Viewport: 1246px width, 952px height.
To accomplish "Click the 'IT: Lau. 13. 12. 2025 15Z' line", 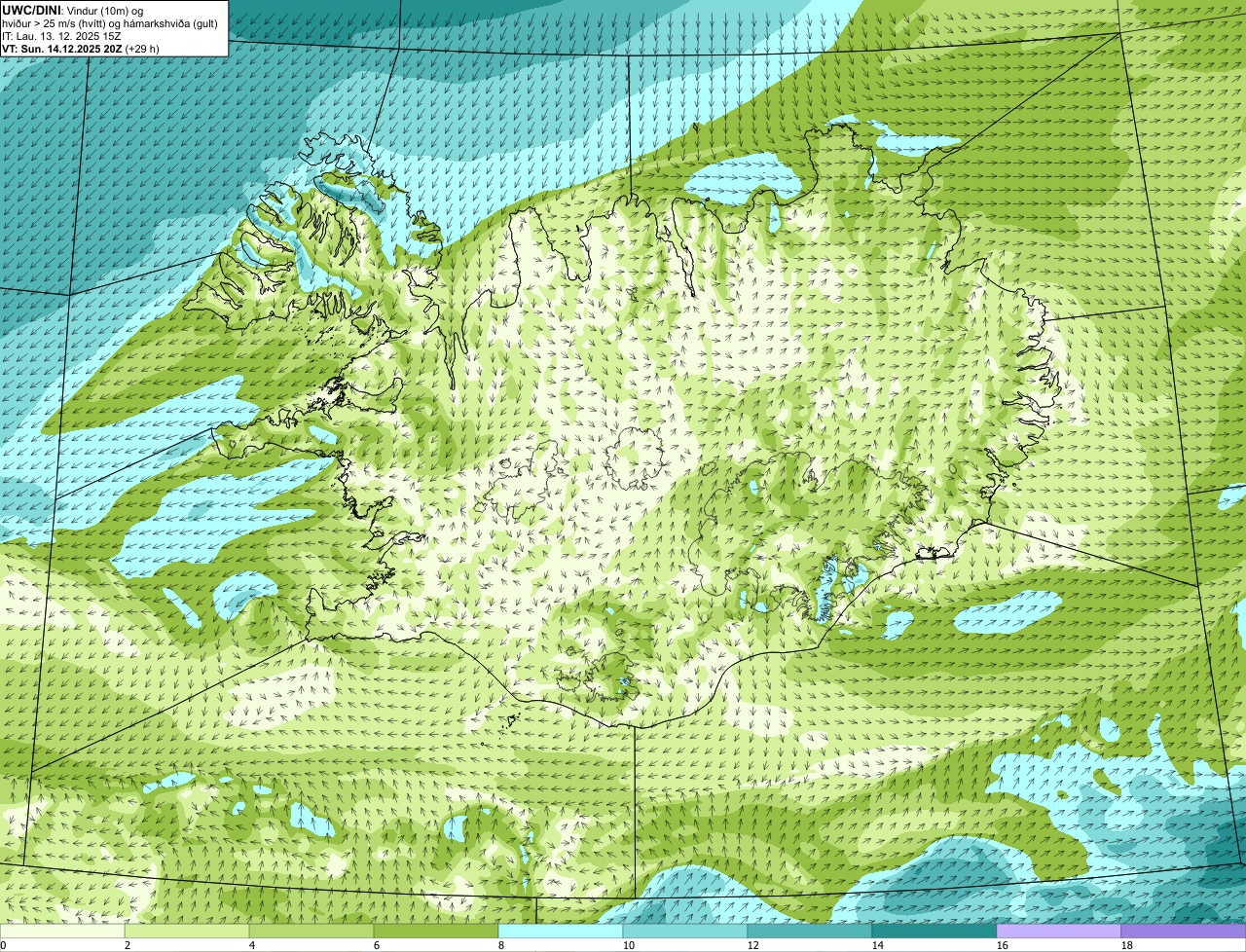I will coord(61,35).
